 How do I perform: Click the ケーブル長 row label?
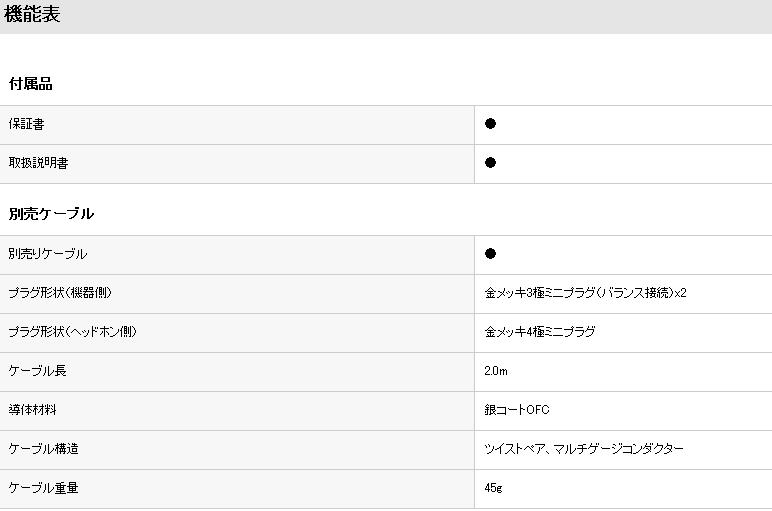tap(37, 371)
